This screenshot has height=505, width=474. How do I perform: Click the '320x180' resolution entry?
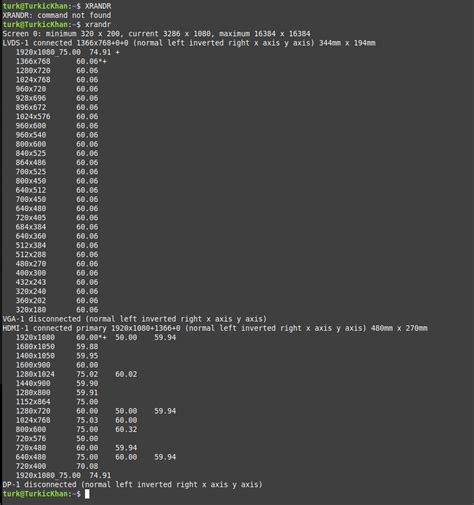click(31, 310)
